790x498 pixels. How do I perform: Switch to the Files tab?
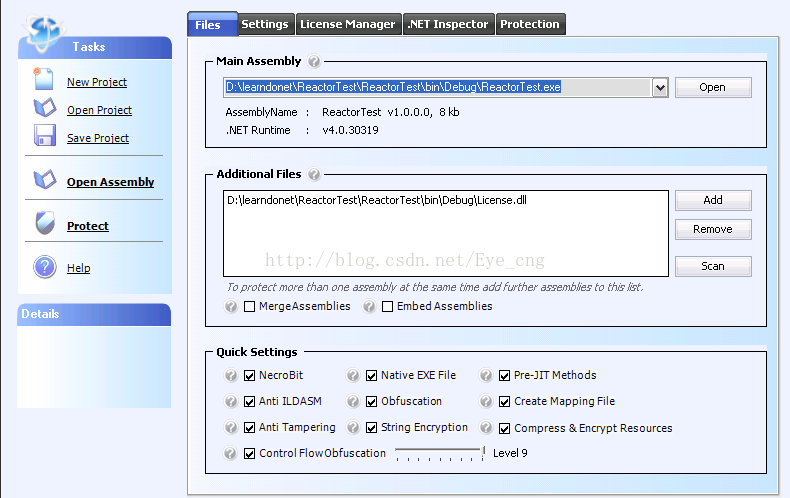tap(212, 24)
